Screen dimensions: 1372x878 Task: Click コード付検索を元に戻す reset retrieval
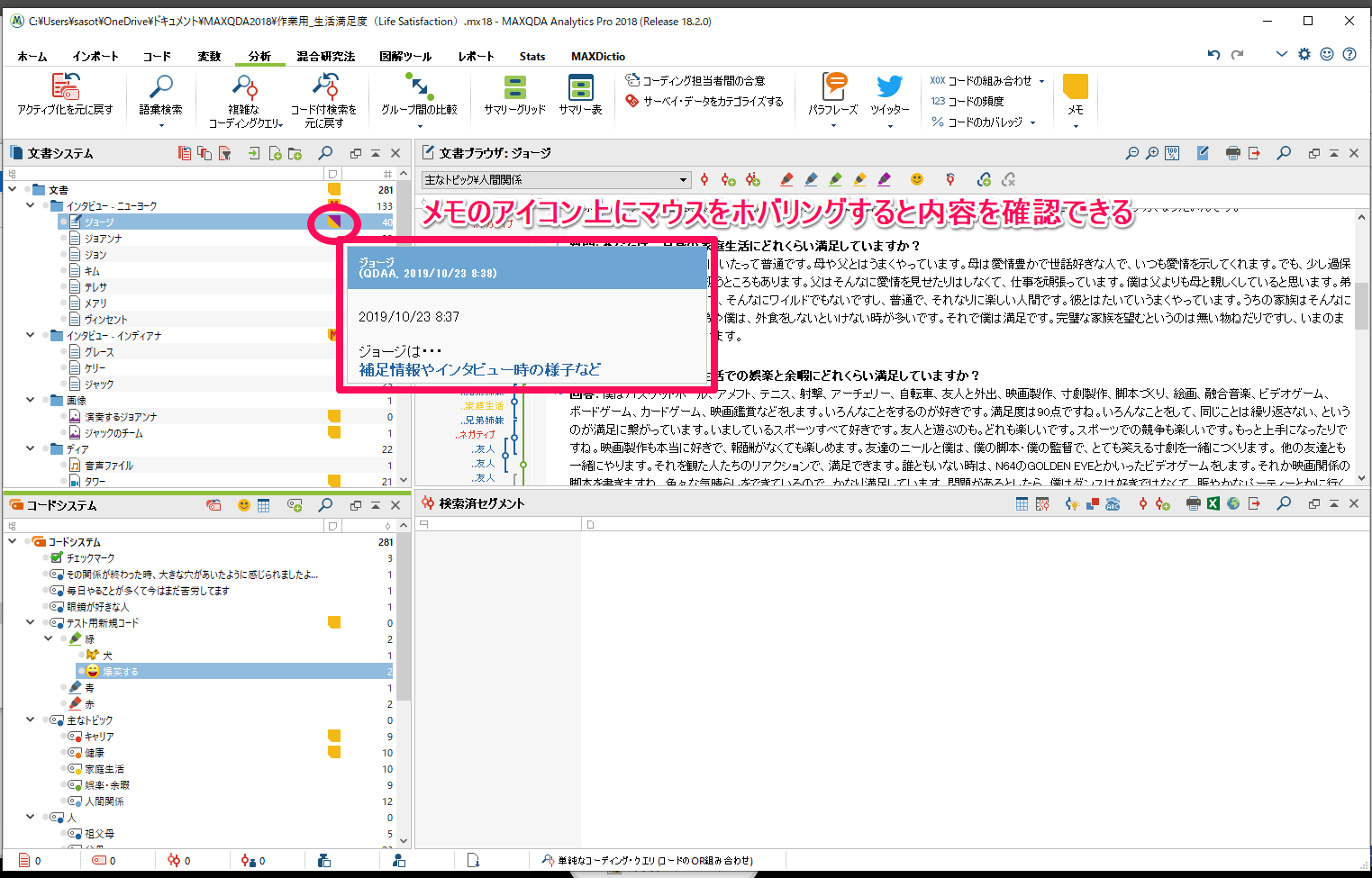pyautogui.click(x=323, y=101)
